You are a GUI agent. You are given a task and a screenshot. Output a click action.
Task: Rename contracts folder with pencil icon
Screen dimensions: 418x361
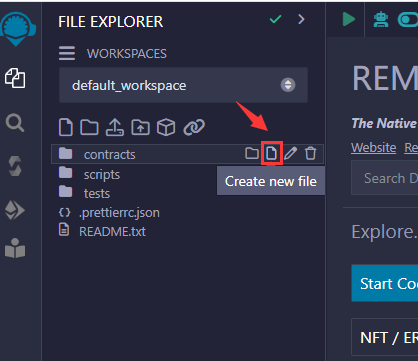291,153
